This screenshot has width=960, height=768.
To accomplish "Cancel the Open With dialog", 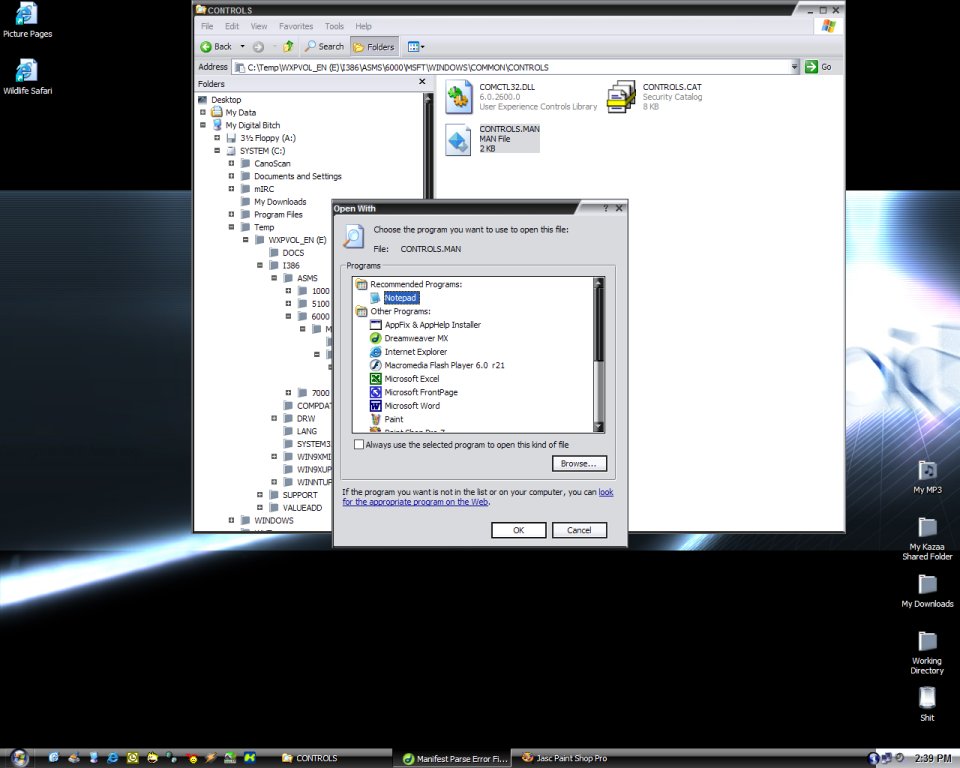I will 579,530.
